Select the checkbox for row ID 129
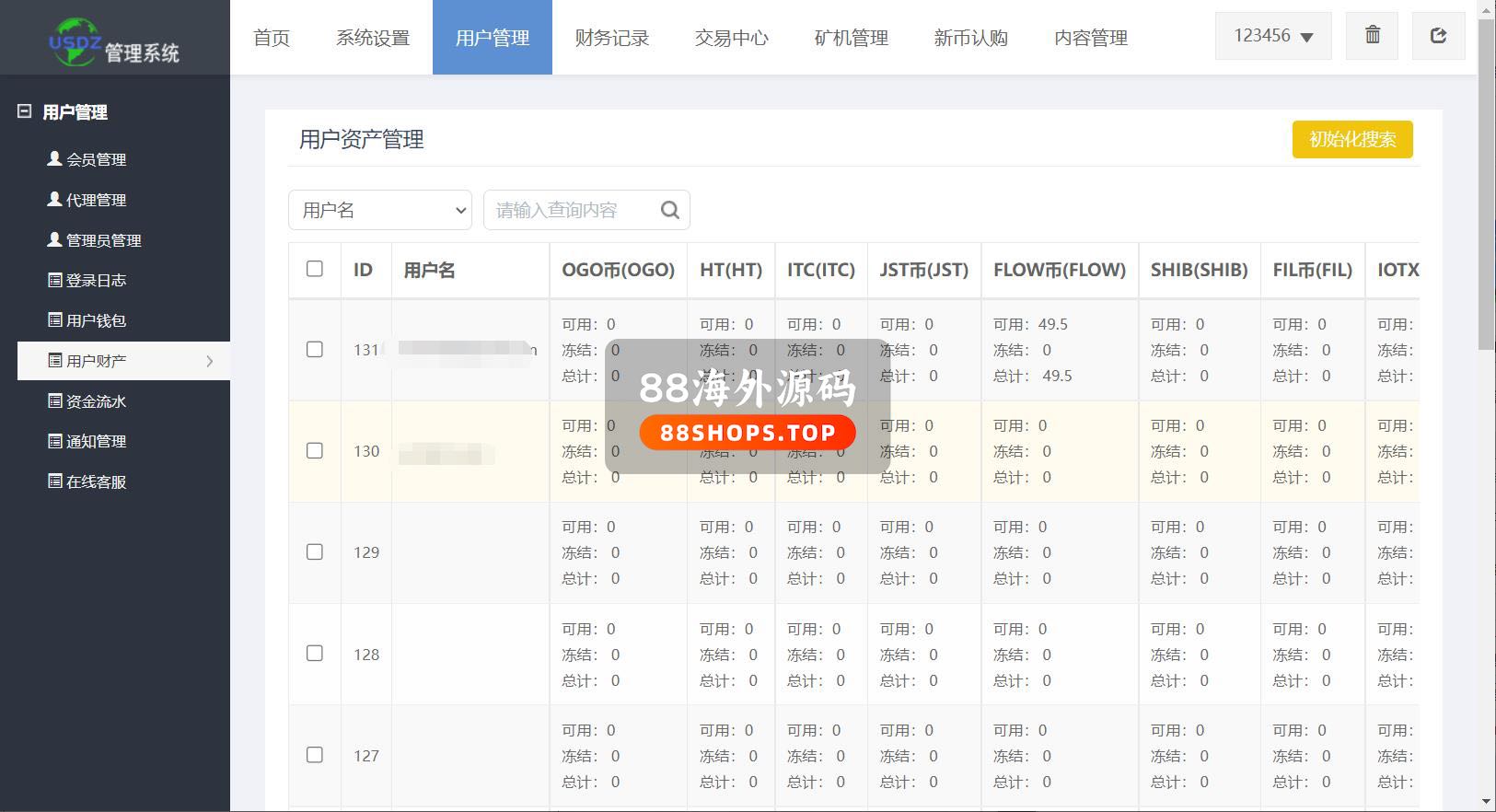Viewport: 1496px width, 812px height. (x=315, y=552)
